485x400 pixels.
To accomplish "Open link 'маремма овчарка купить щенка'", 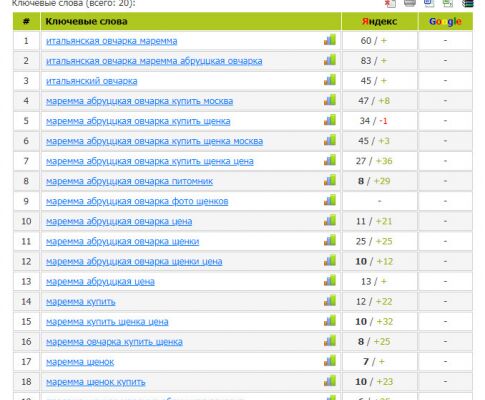I will 114,342.
